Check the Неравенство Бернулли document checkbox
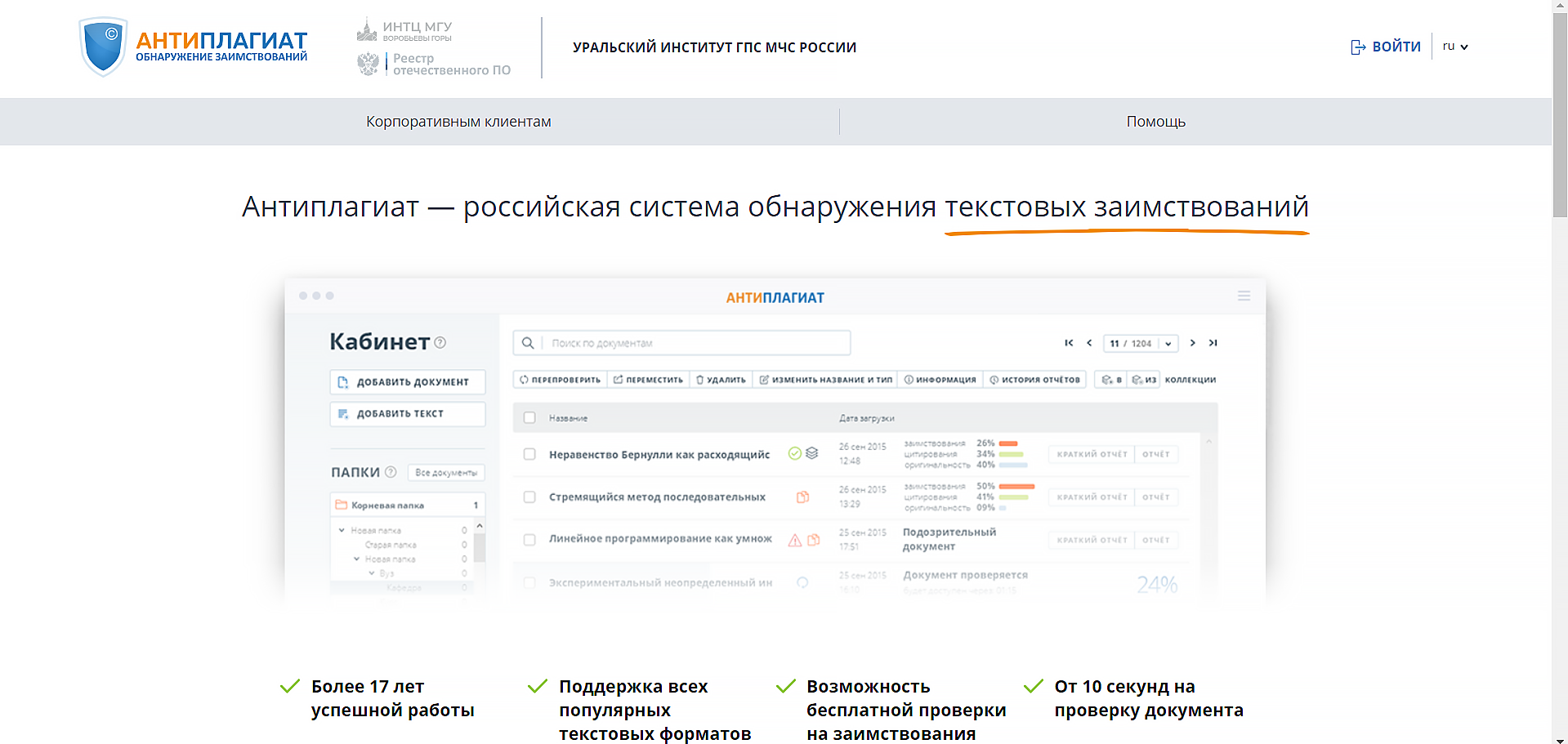This screenshot has width=1568, height=744. tap(529, 454)
